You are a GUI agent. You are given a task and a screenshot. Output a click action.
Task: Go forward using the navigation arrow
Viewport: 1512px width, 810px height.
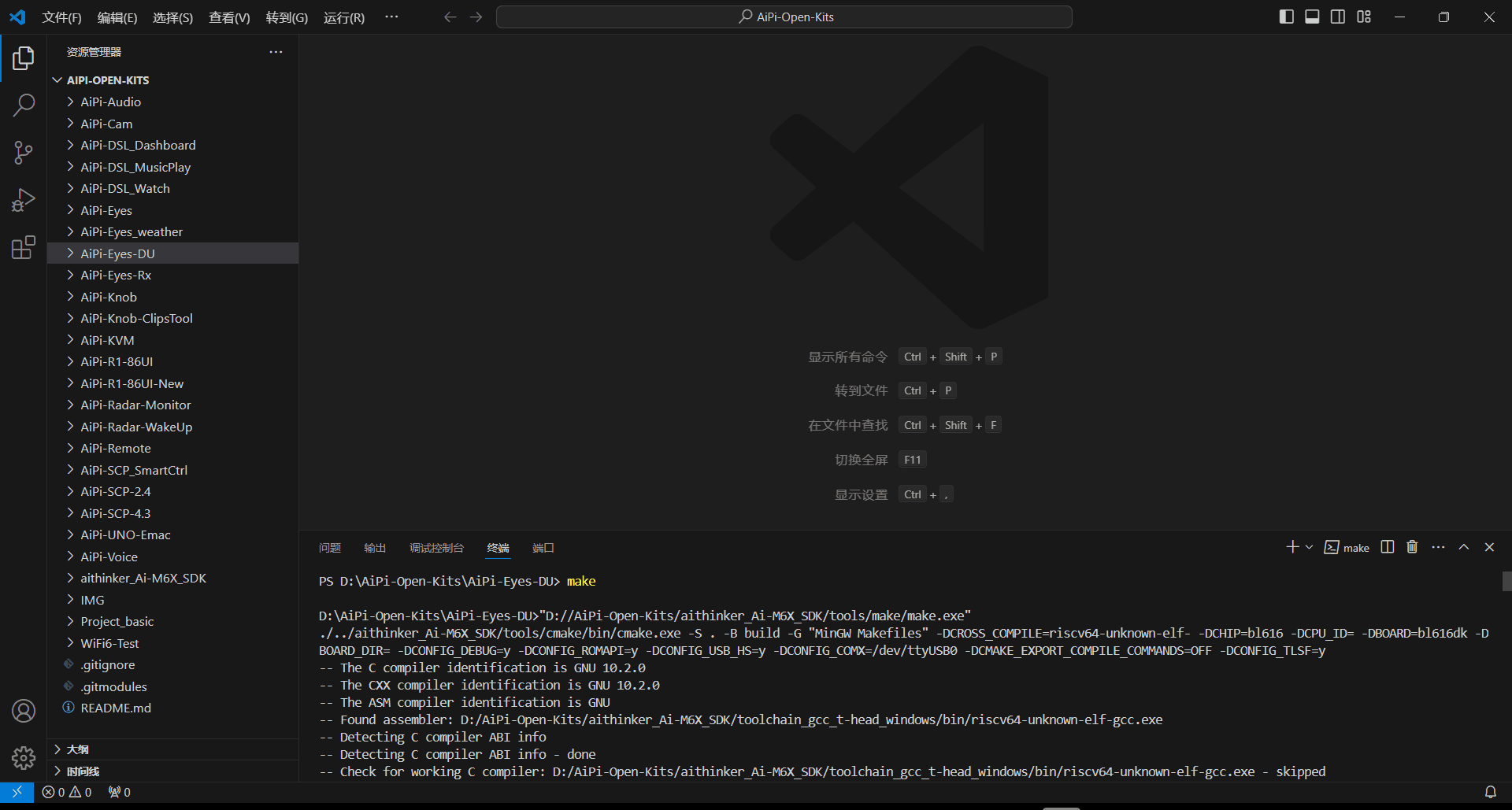pos(476,17)
